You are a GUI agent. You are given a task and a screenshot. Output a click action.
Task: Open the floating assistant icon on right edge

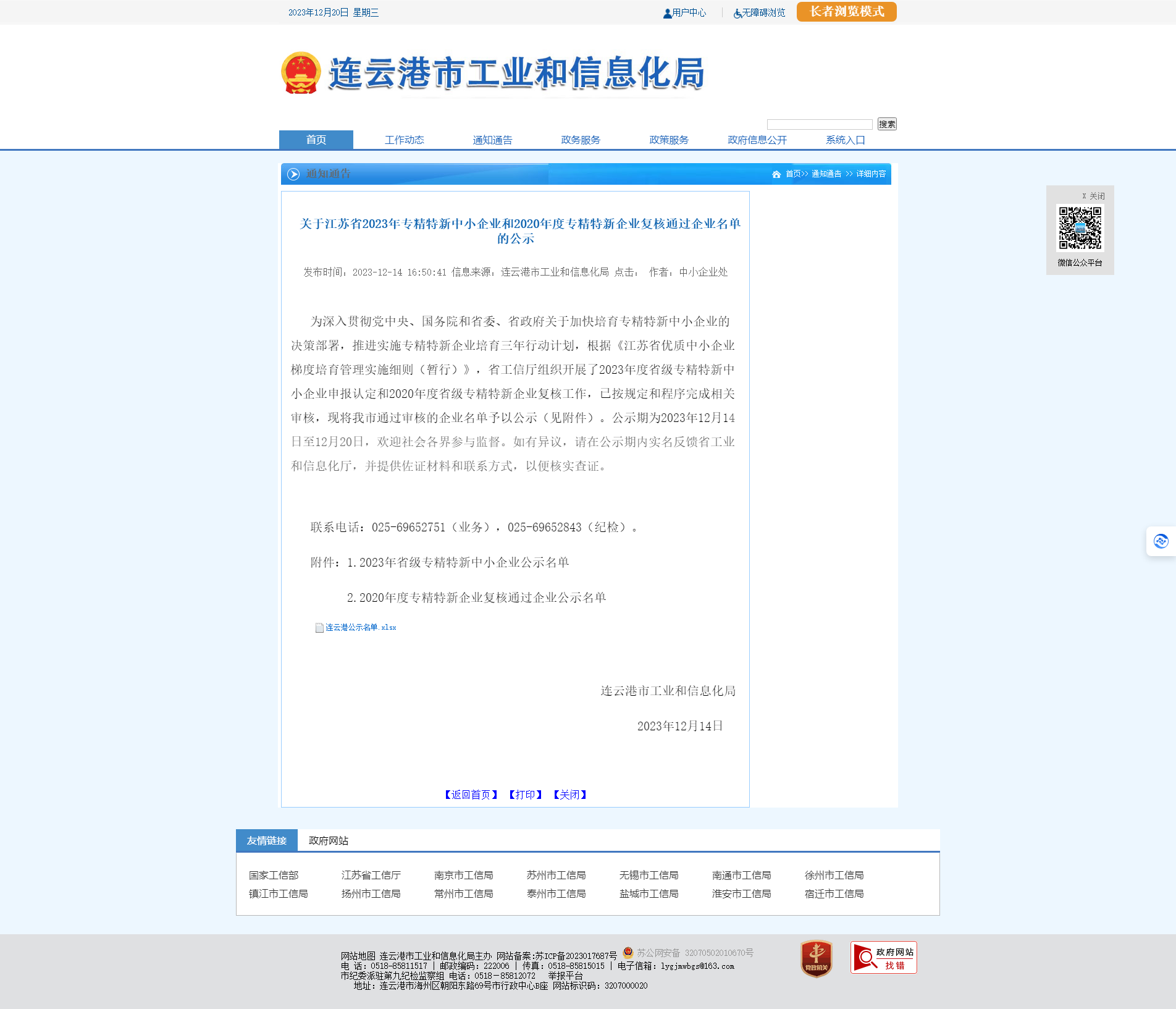click(1161, 541)
